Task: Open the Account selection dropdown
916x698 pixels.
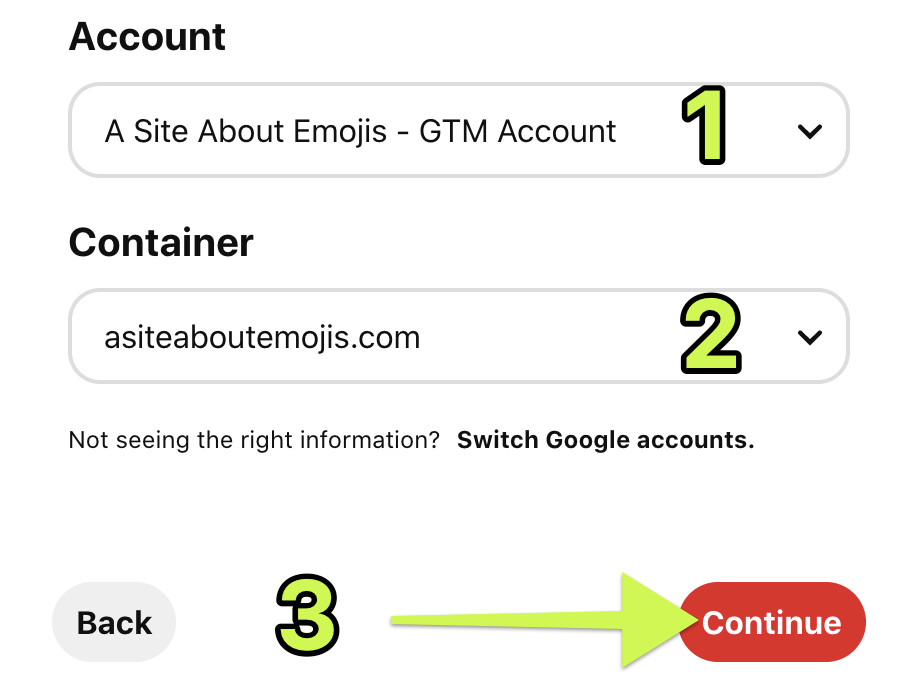Action: tap(458, 131)
